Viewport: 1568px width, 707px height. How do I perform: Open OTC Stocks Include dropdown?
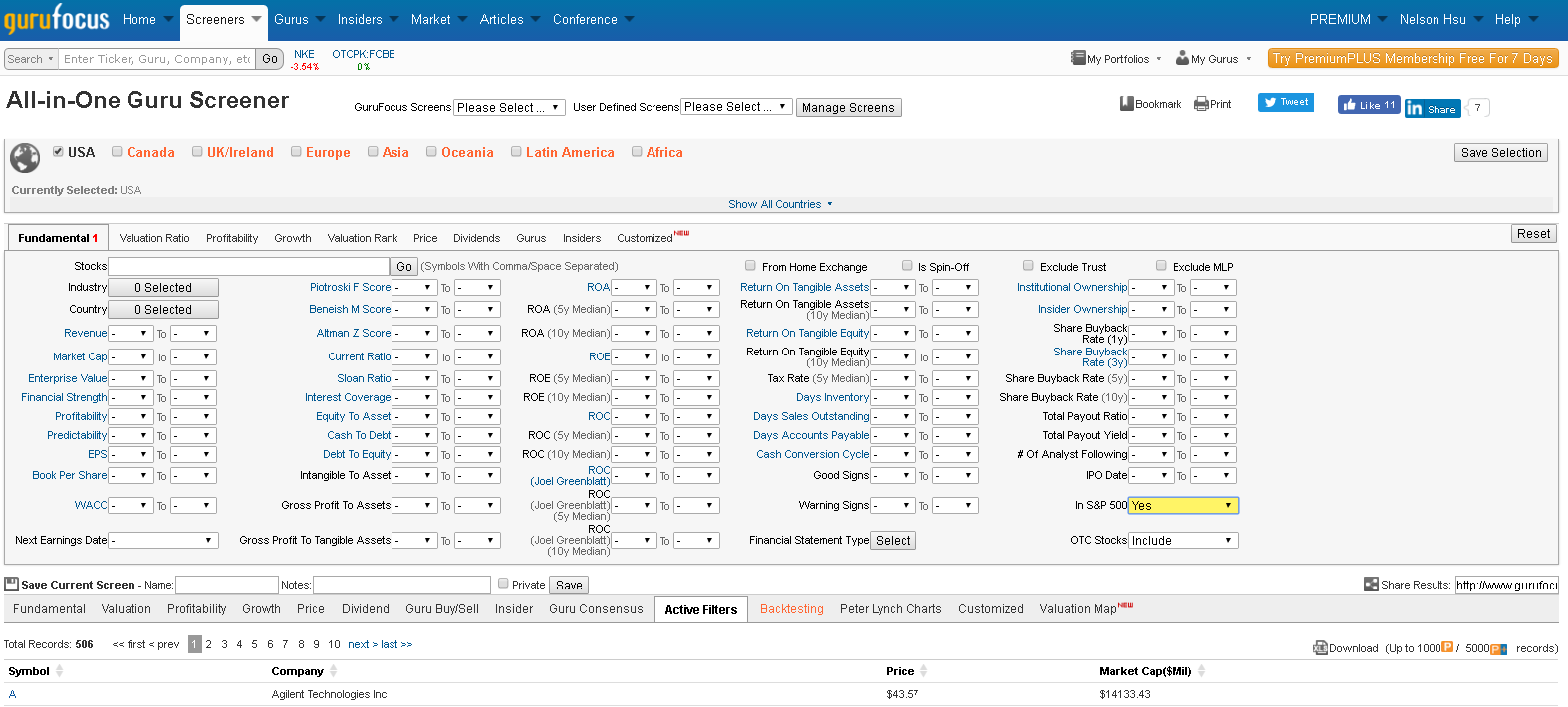coord(1183,540)
